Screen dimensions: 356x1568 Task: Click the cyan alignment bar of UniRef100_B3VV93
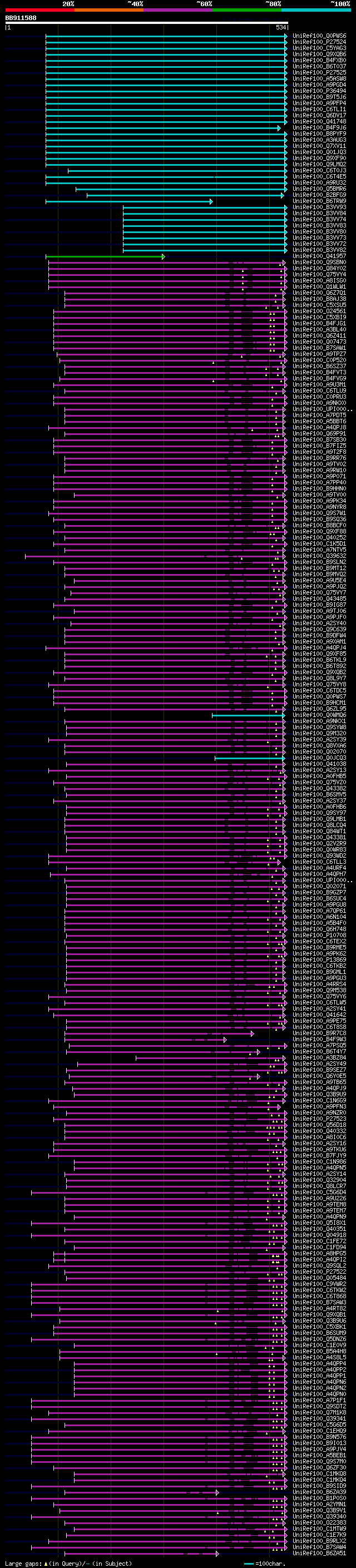205,207
